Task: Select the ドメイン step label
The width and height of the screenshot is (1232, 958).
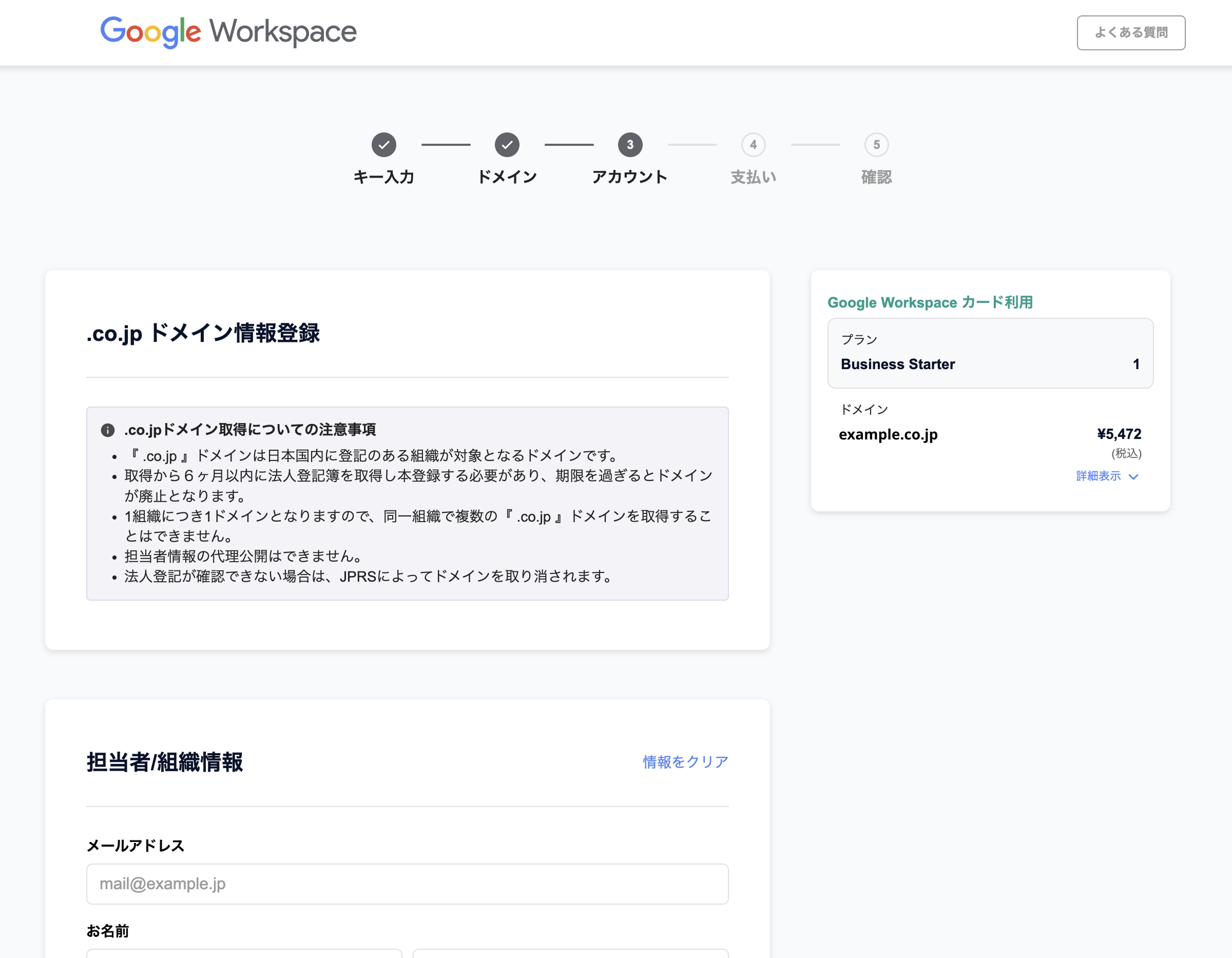Action: pos(507,177)
